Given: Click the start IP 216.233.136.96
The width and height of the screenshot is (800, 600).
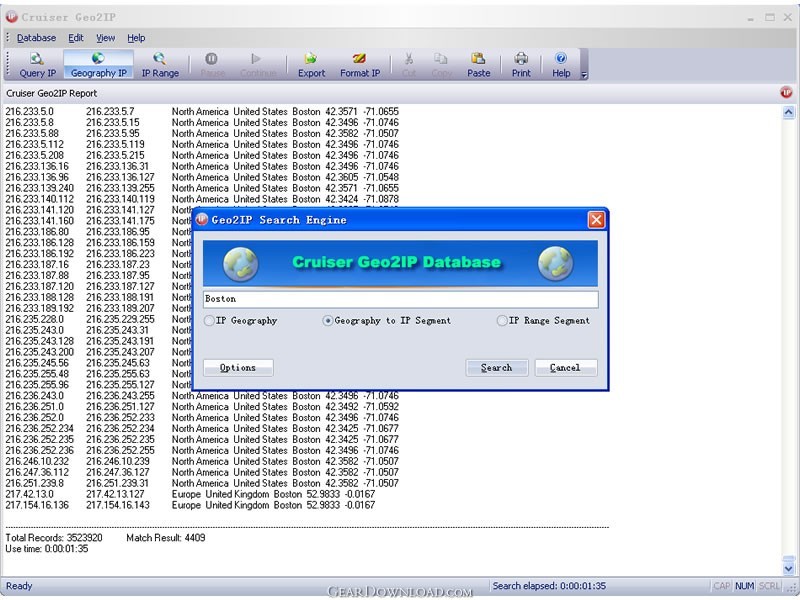Looking at the screenshot, I should click(x=37, y=177).
